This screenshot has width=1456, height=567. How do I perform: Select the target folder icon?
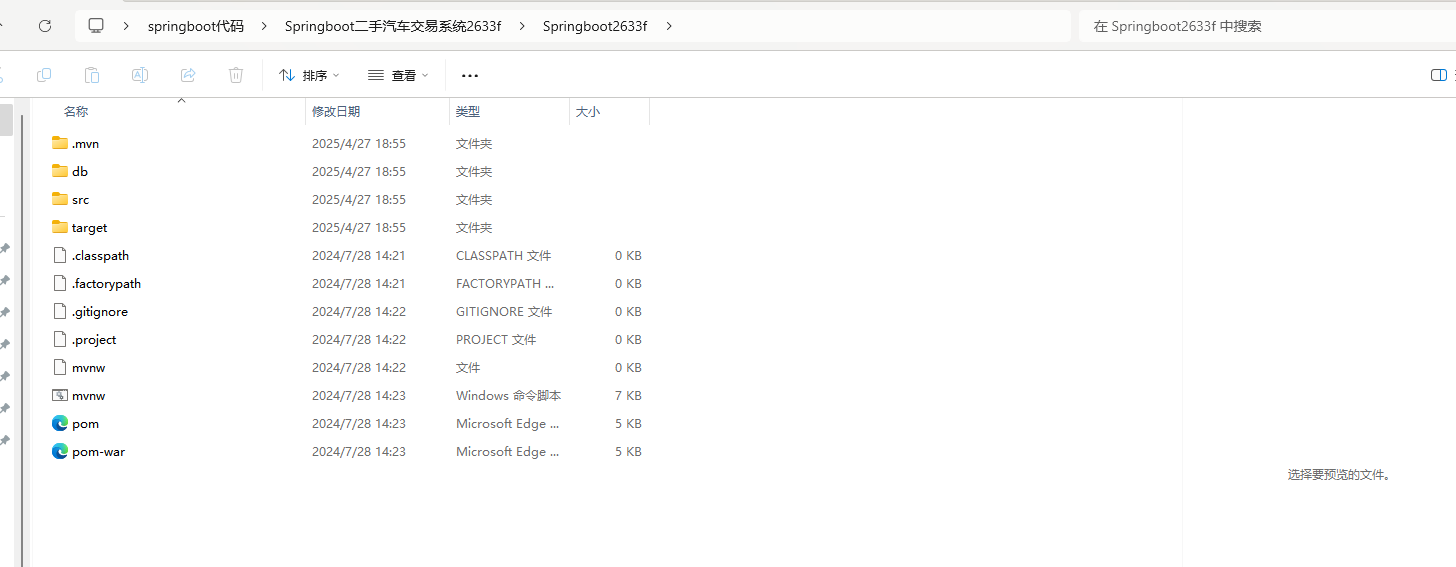(x=60, y=227)
